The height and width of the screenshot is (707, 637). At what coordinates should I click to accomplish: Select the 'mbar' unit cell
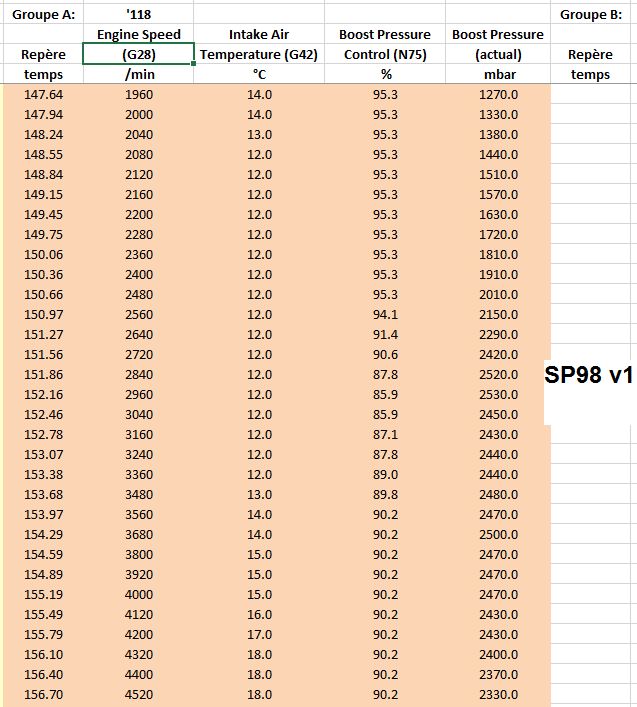498,74
